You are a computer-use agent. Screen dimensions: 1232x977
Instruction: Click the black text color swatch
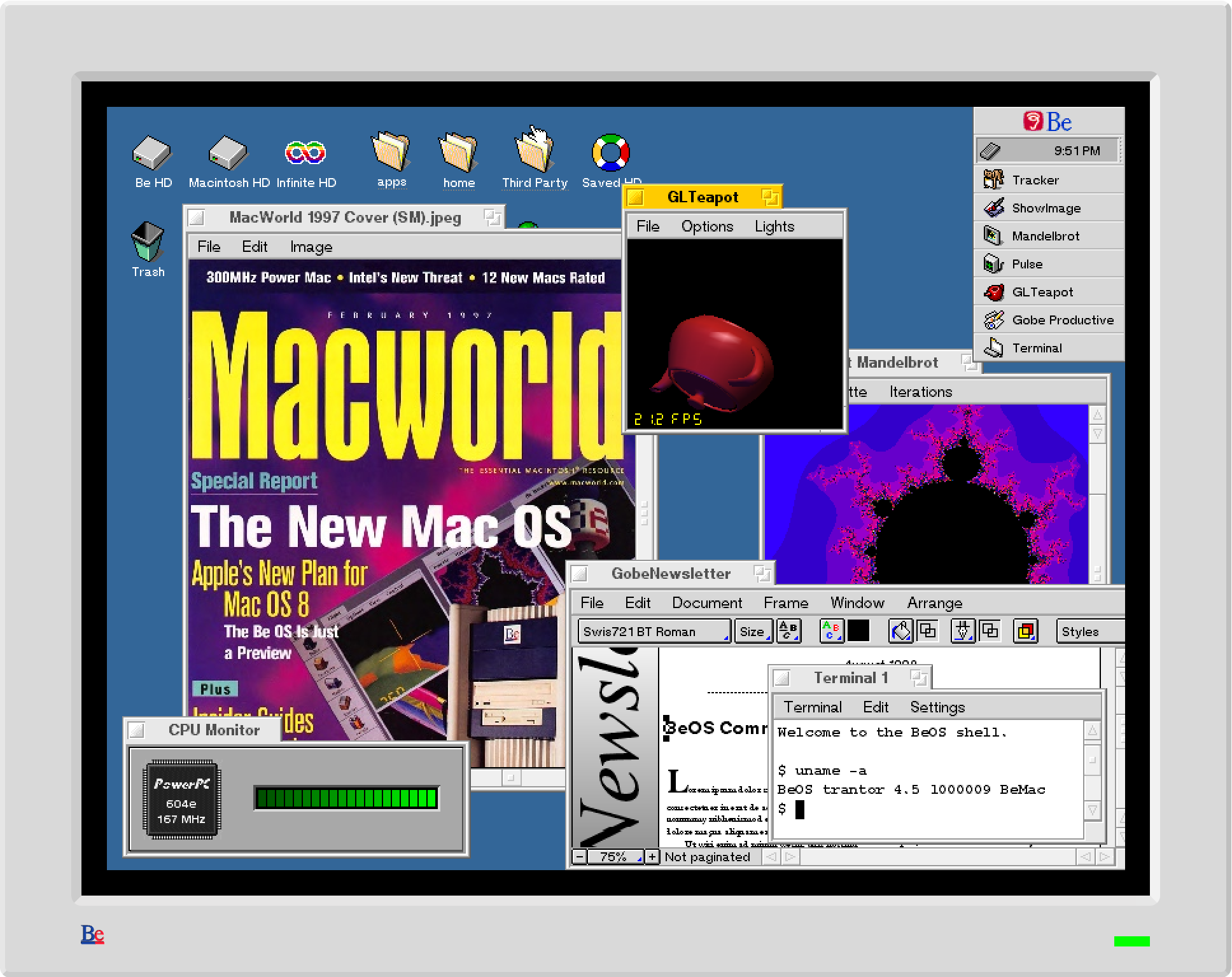pyautogui.click(x=858, y=631)
